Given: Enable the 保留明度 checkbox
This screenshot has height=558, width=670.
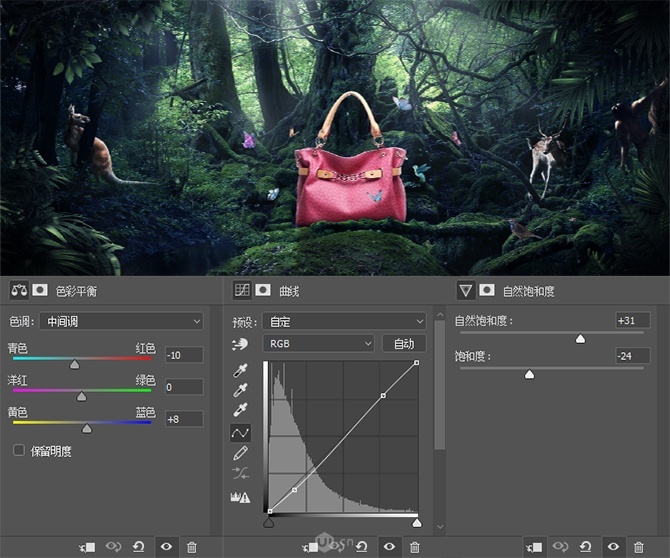Looking at the screenshot, I should click(x=19, y=450).
